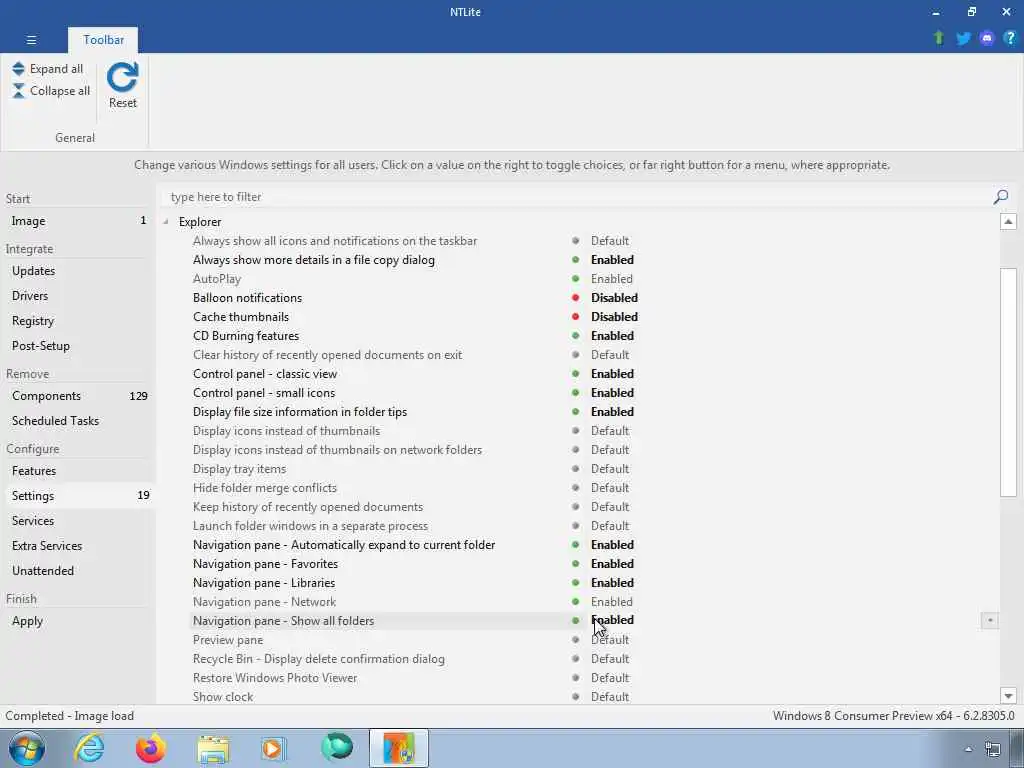Click Collapse all in the toolbar

51,91
